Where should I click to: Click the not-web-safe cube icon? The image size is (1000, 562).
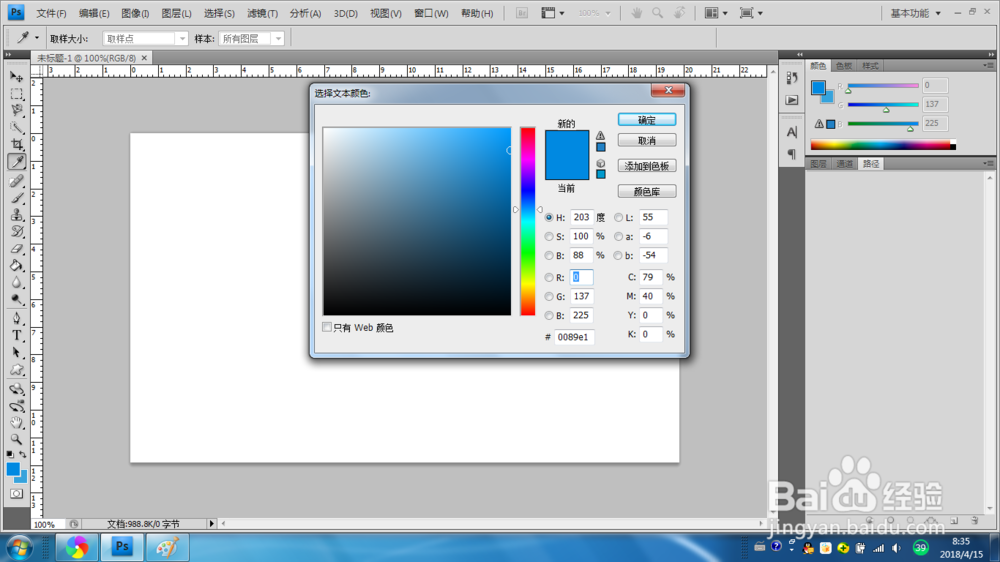pos(600,163)
